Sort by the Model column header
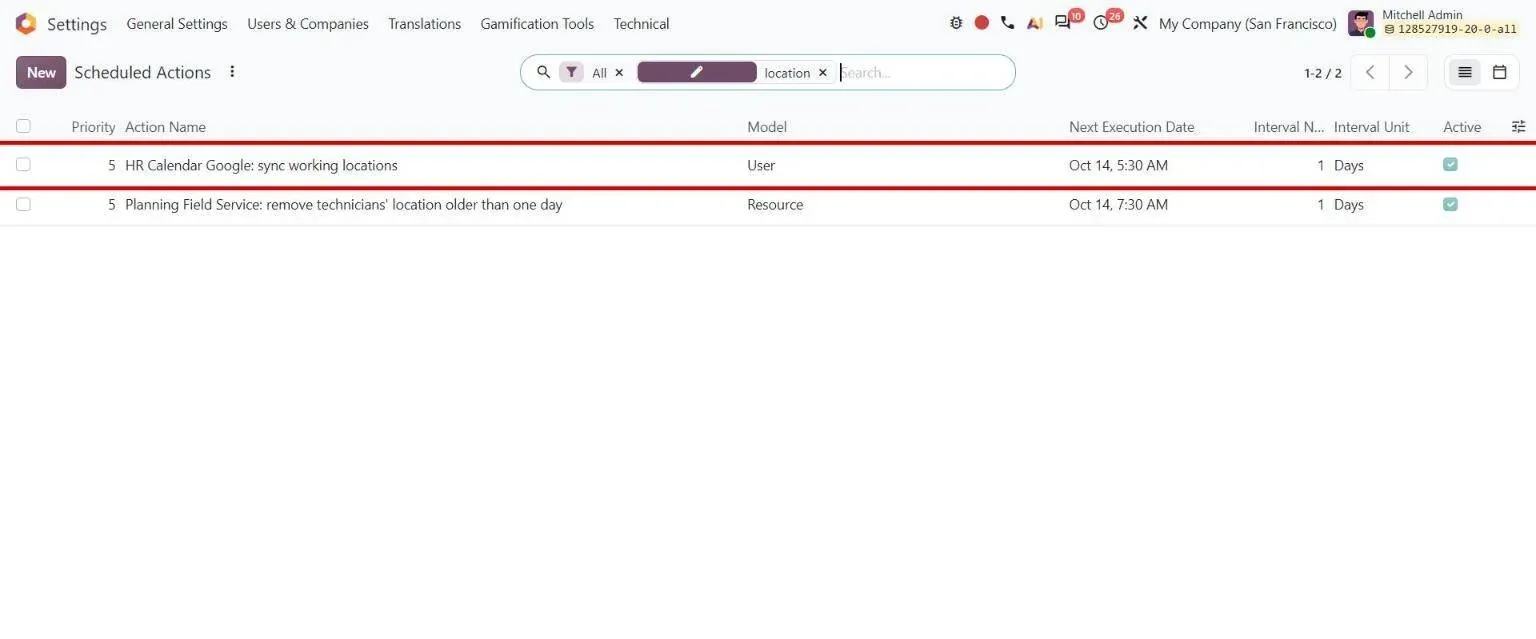 pyautogui.click(x=767, y=127)
